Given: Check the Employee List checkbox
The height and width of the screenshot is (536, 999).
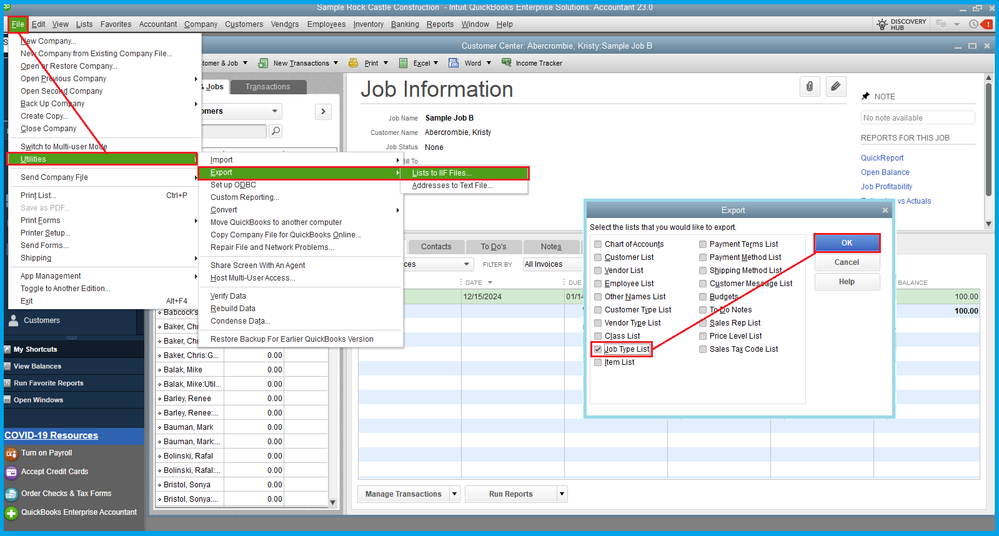Looking at the screenshot, I should point(598,284).
